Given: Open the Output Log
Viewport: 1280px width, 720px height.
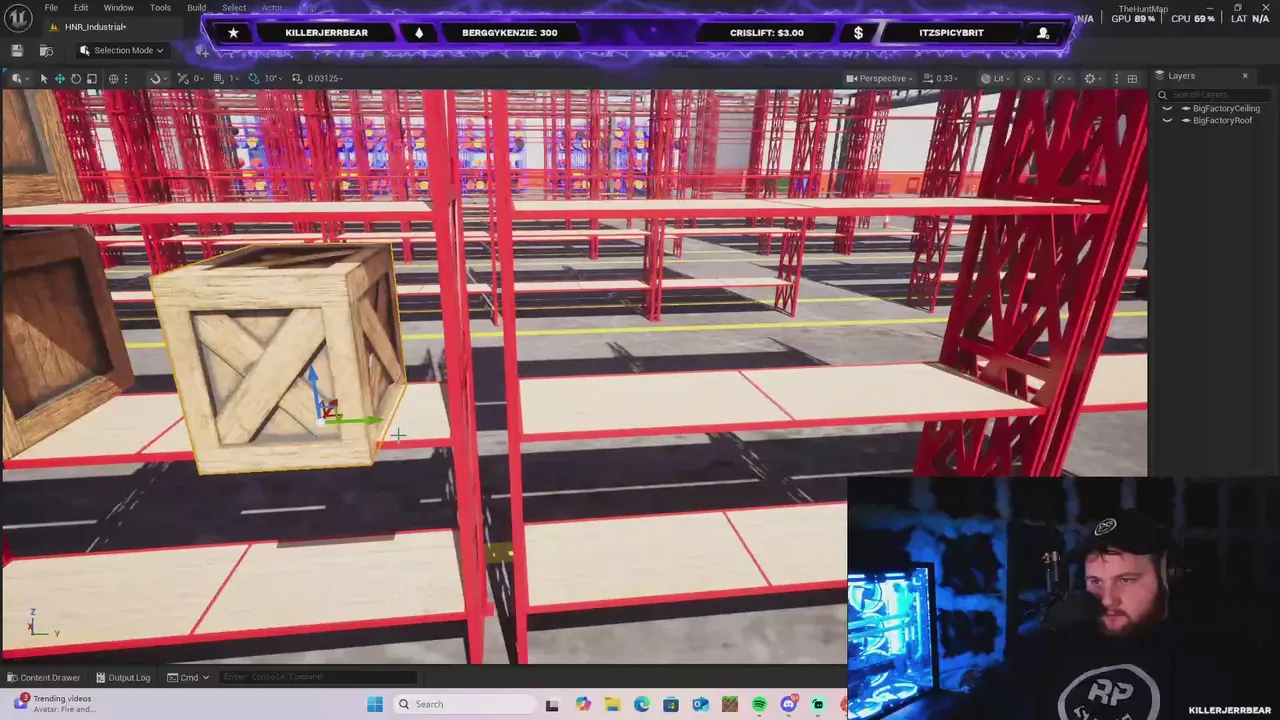Looking at the screenshot, I should click(122, 677).
